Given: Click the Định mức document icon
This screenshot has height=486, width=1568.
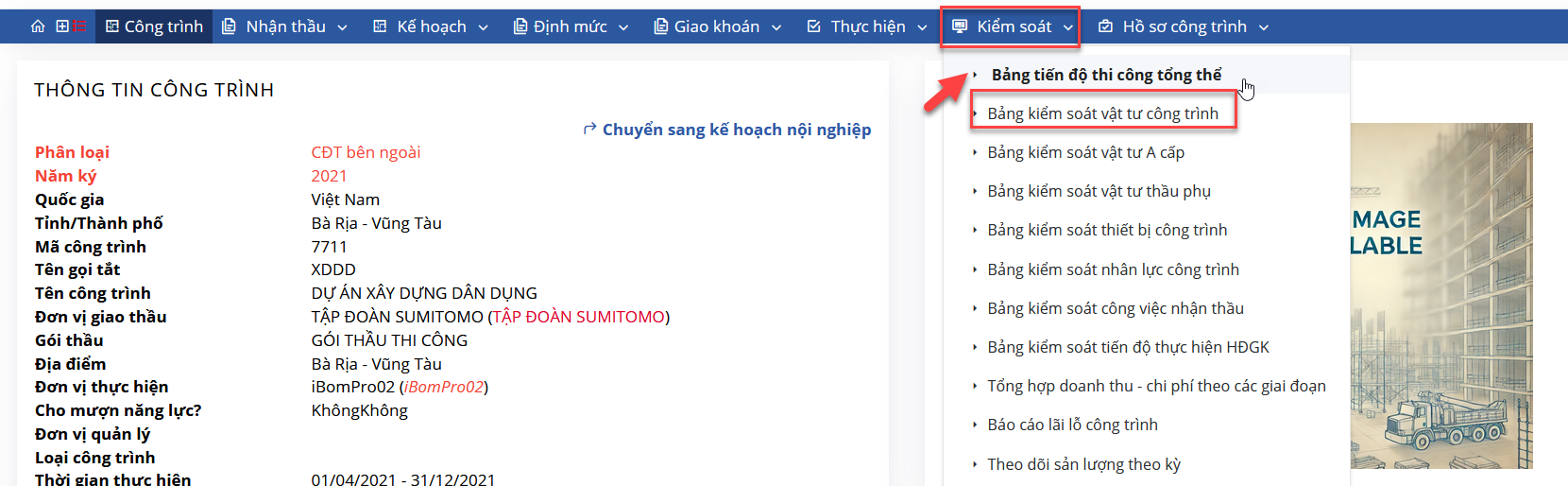Looking at the screenshot, I should point(520,26).
